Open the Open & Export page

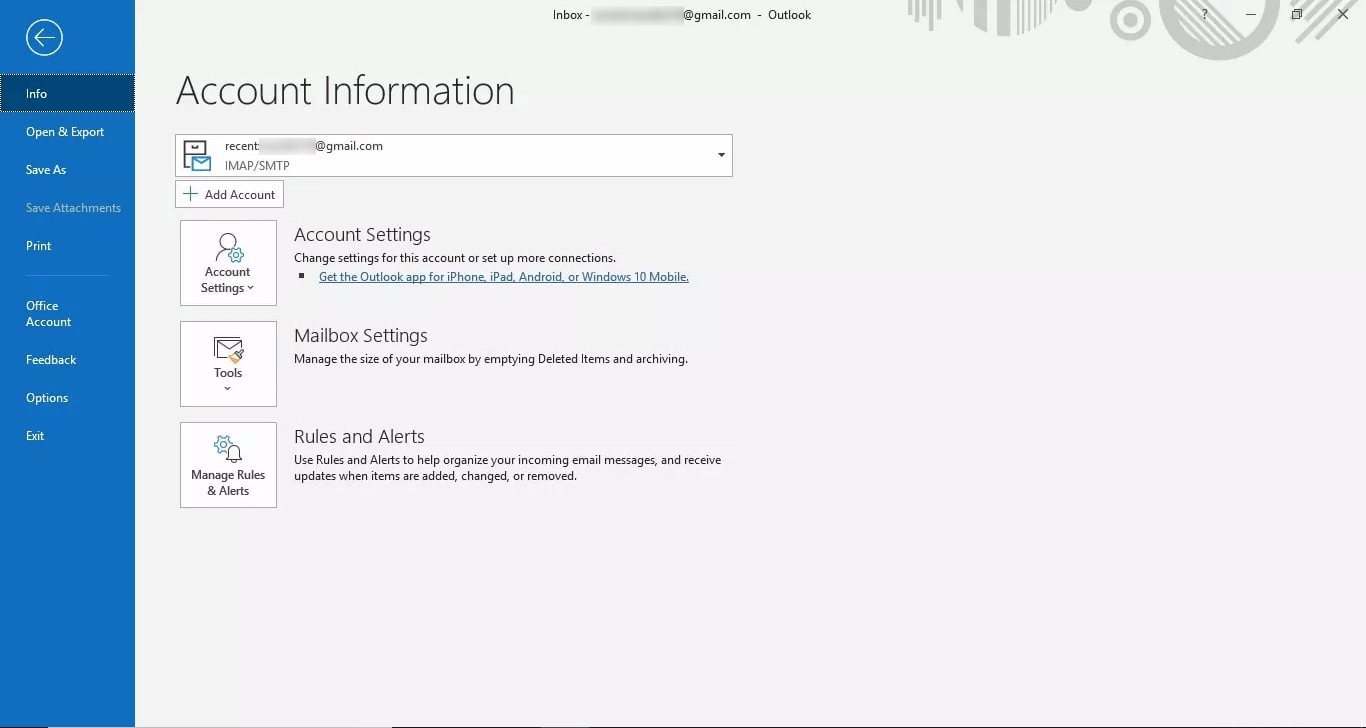pyautogui.click(x=67, y=131)
